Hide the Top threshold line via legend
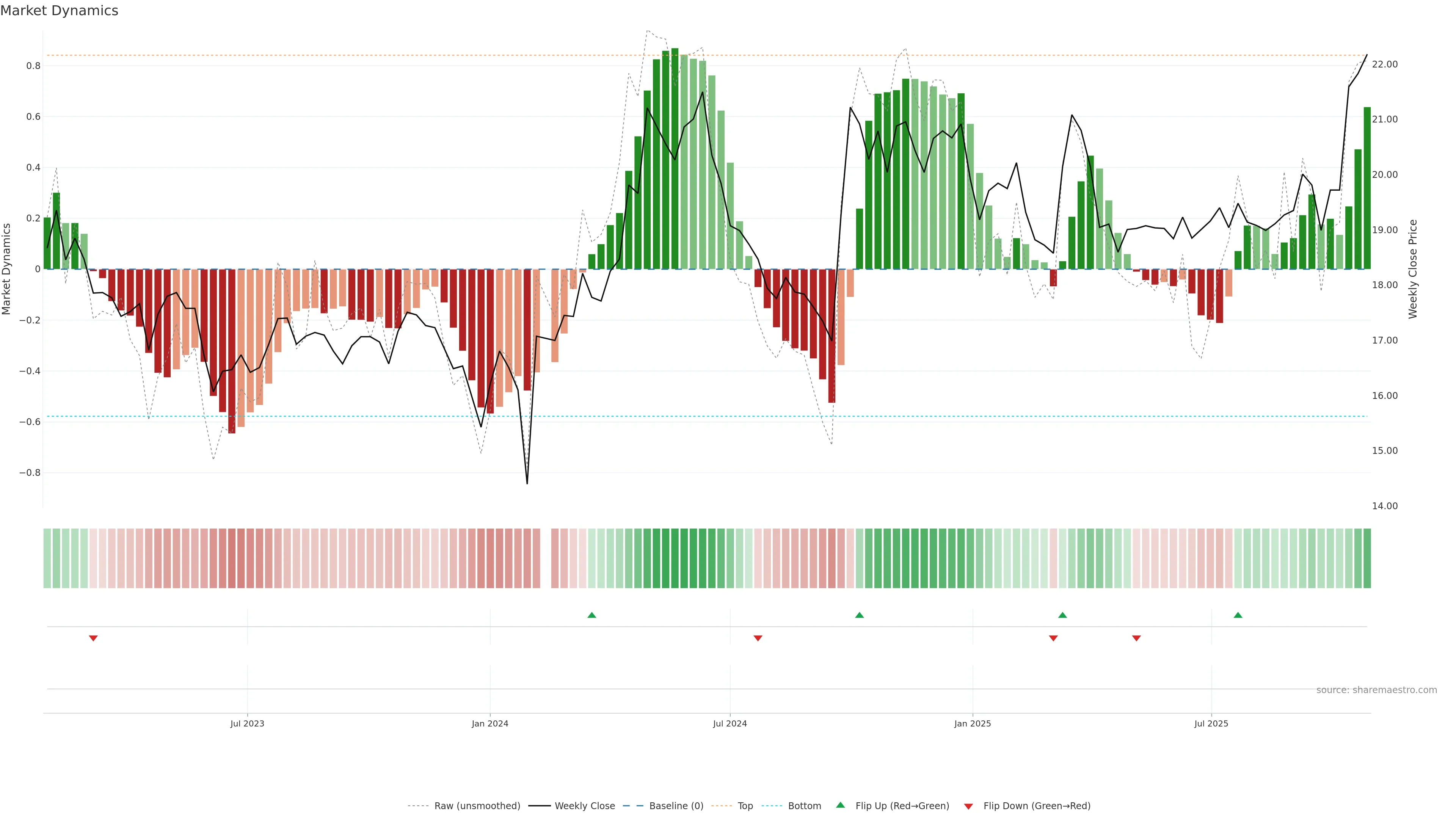1456x819 pixels. pyautogui.click(x=745, y=806)
